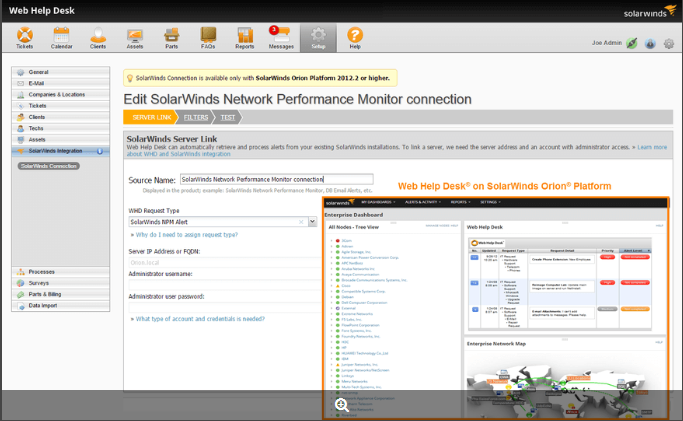The image size is (683, 421).
Task: Open the Setup gear toolbar icon
Action: point(318,37)
